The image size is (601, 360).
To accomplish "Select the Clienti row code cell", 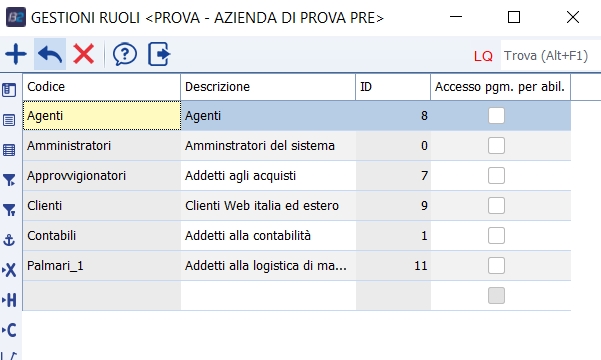I will (x=102, y=206).
